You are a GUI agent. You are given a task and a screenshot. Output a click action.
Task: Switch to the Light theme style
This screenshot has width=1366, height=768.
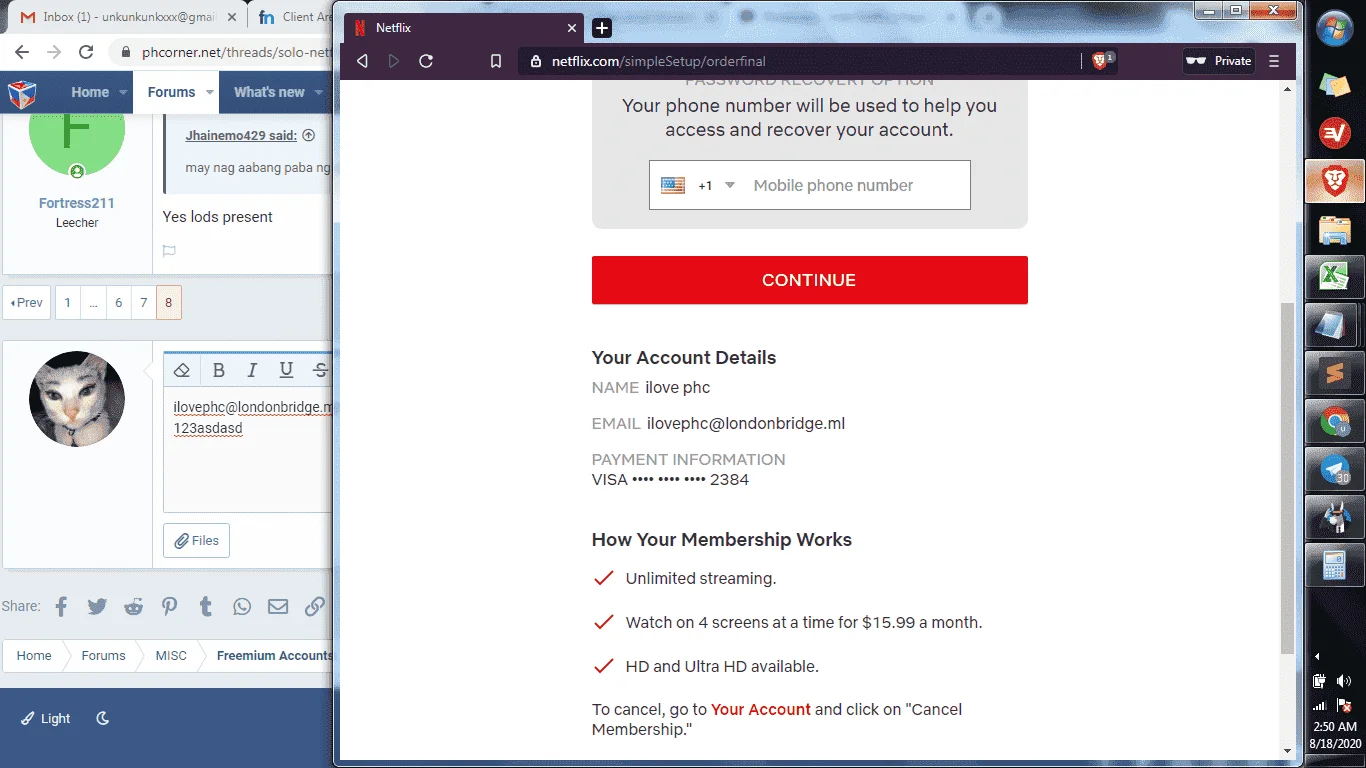(x=46, y=718)
